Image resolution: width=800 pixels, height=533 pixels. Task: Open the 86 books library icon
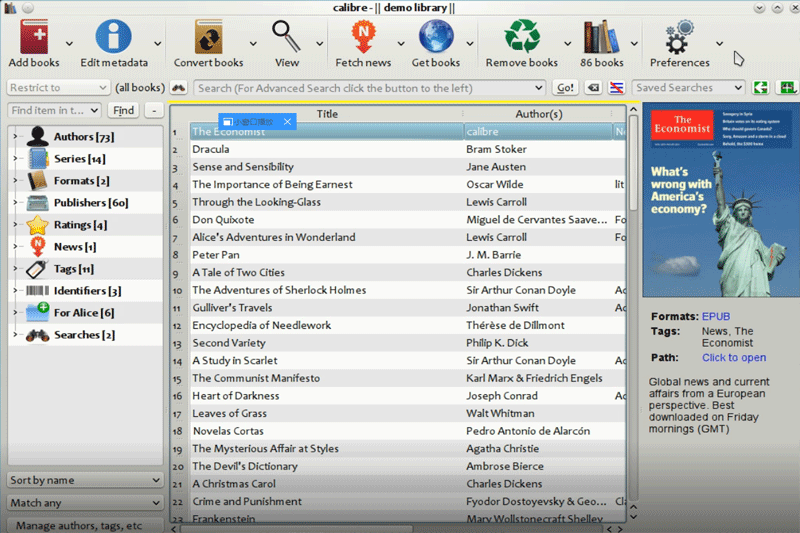click(601, 38)
